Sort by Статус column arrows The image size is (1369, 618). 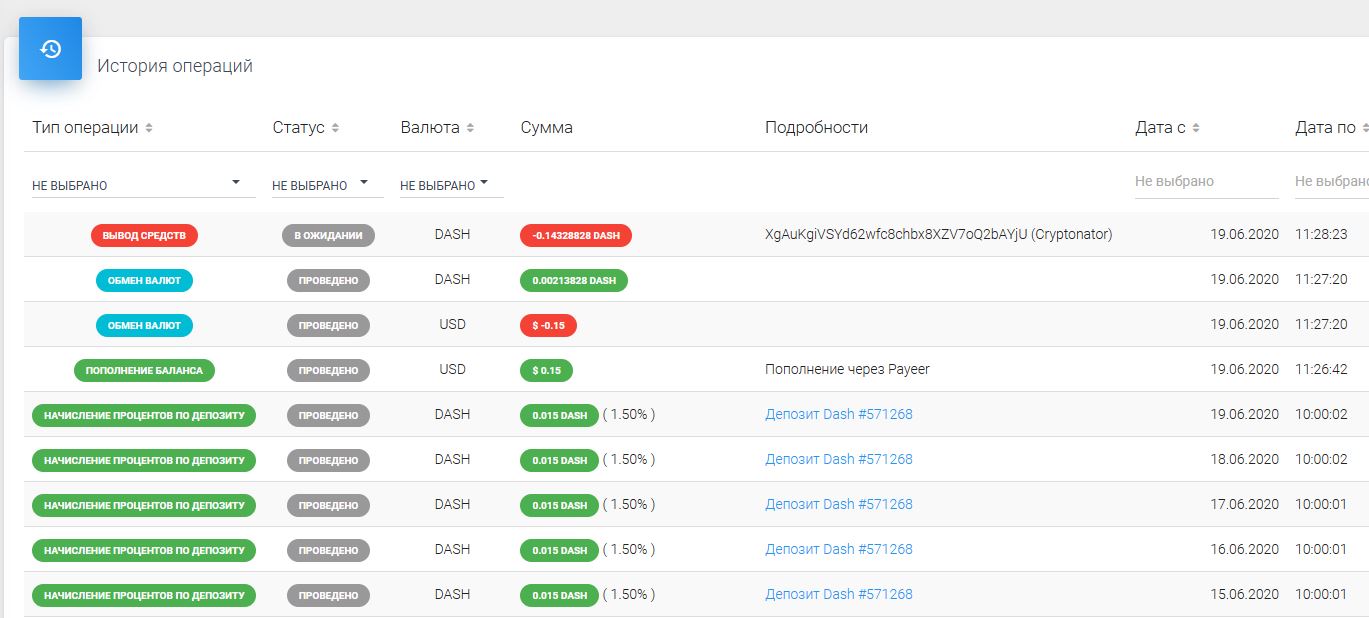(x=336, y=128)
